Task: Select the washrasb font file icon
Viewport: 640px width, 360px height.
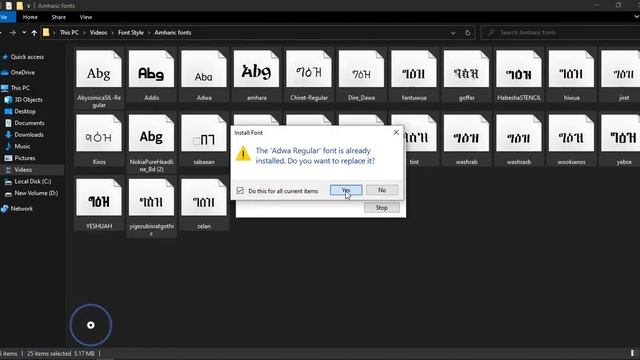Action: tap(519, 133)
